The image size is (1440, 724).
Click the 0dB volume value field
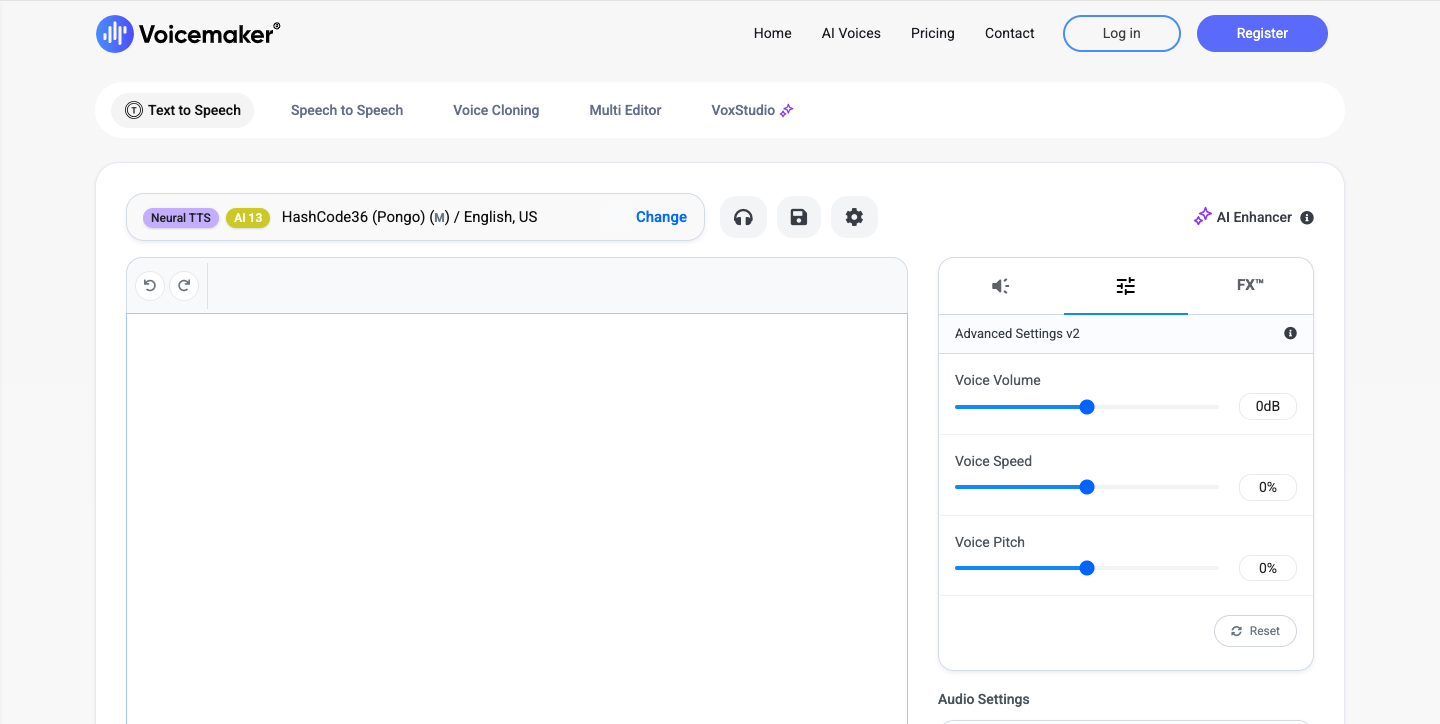pos(1268,407)
